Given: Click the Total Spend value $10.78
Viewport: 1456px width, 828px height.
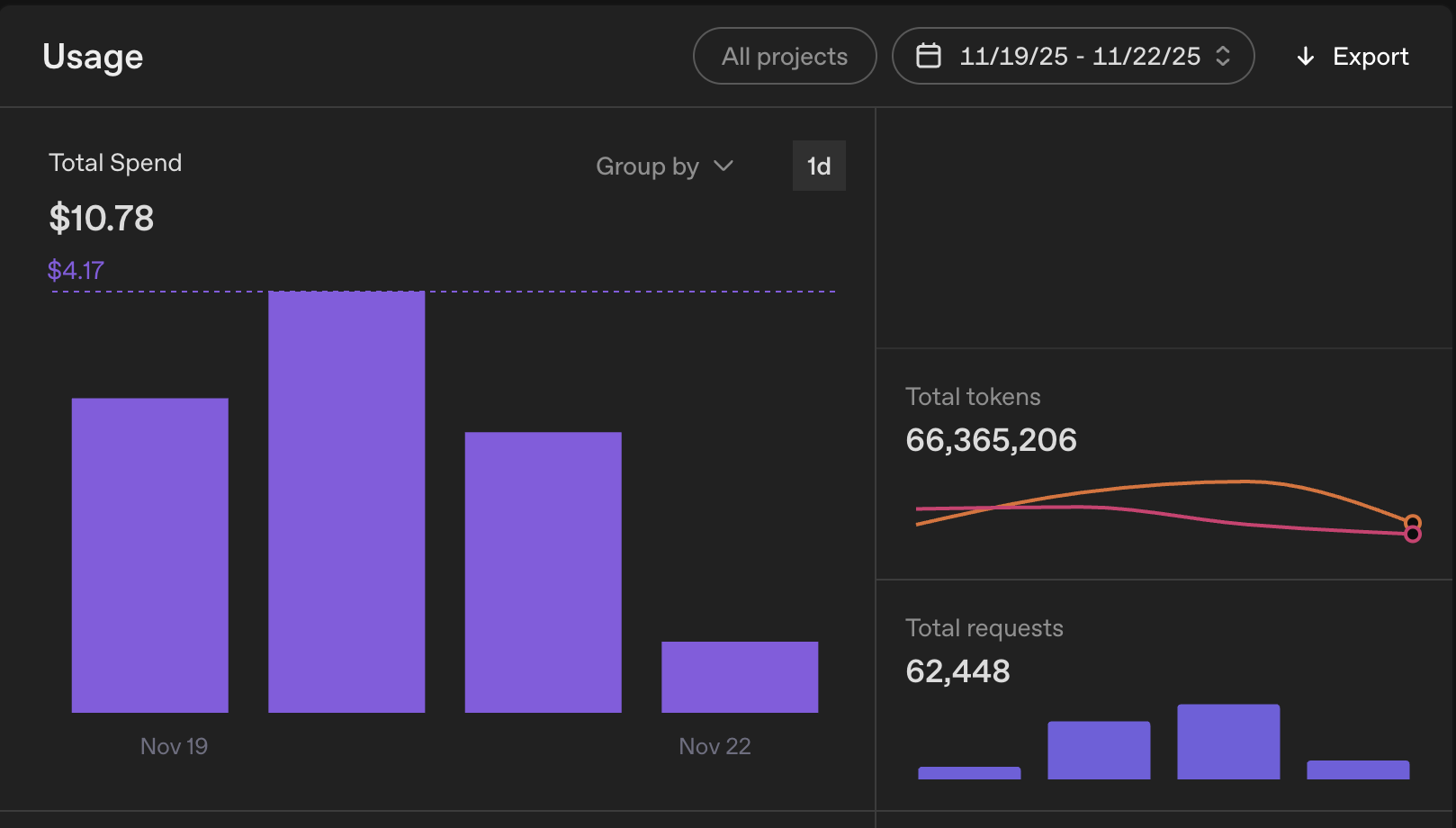Looking at the screenshot, I should 102,218.
